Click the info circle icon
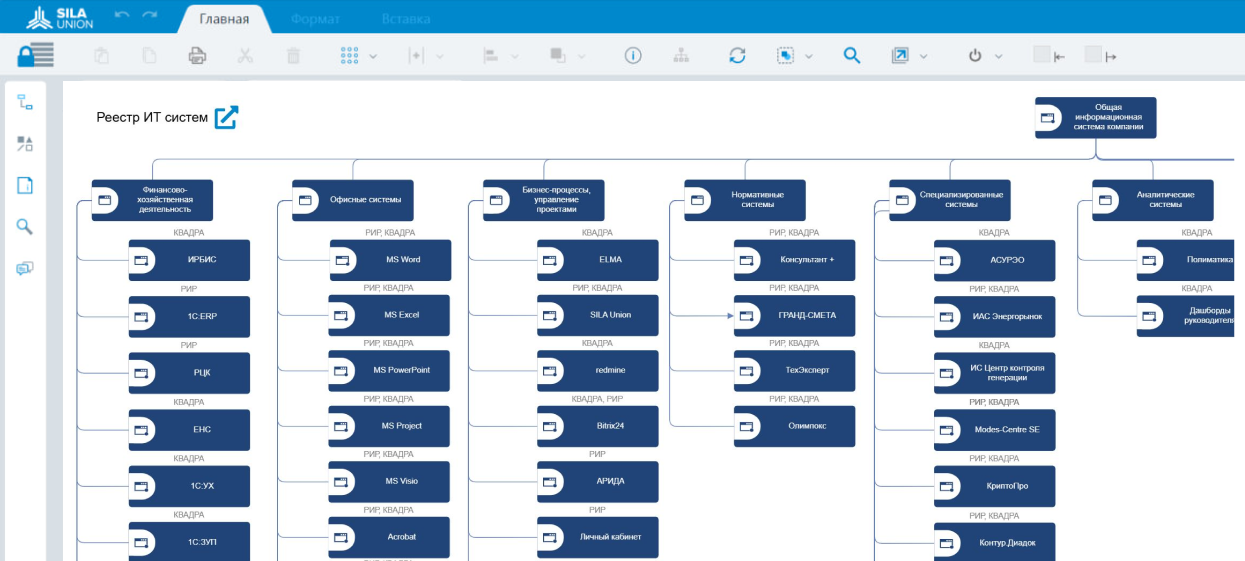Screen dimensions: 1245x561 click(633, 56)
